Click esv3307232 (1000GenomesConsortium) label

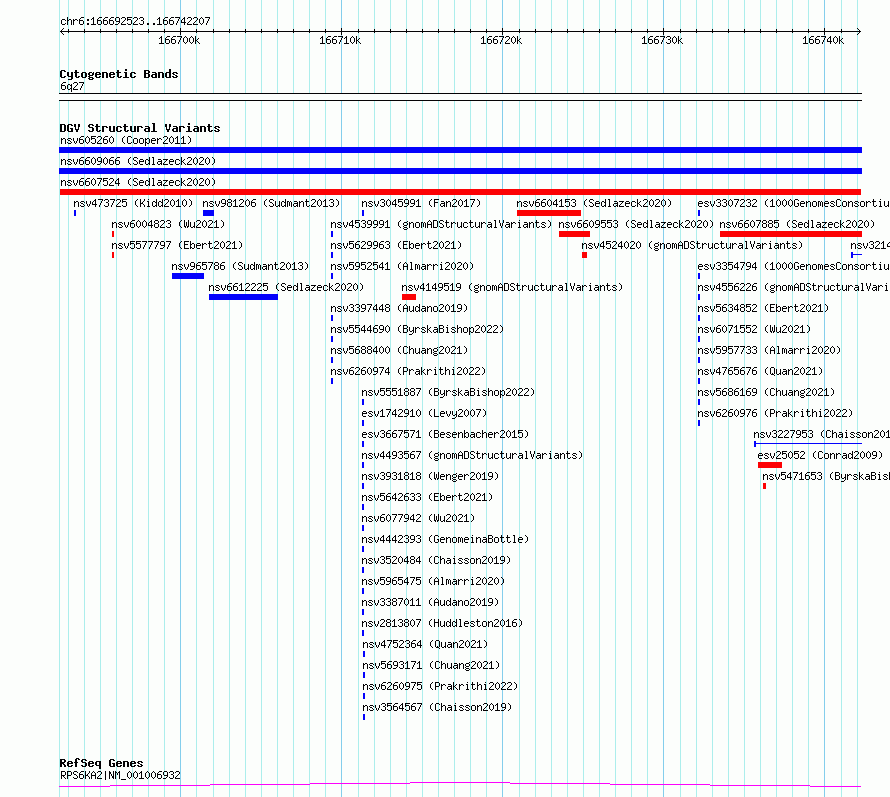pyautogui.click(x=794, y=203)
